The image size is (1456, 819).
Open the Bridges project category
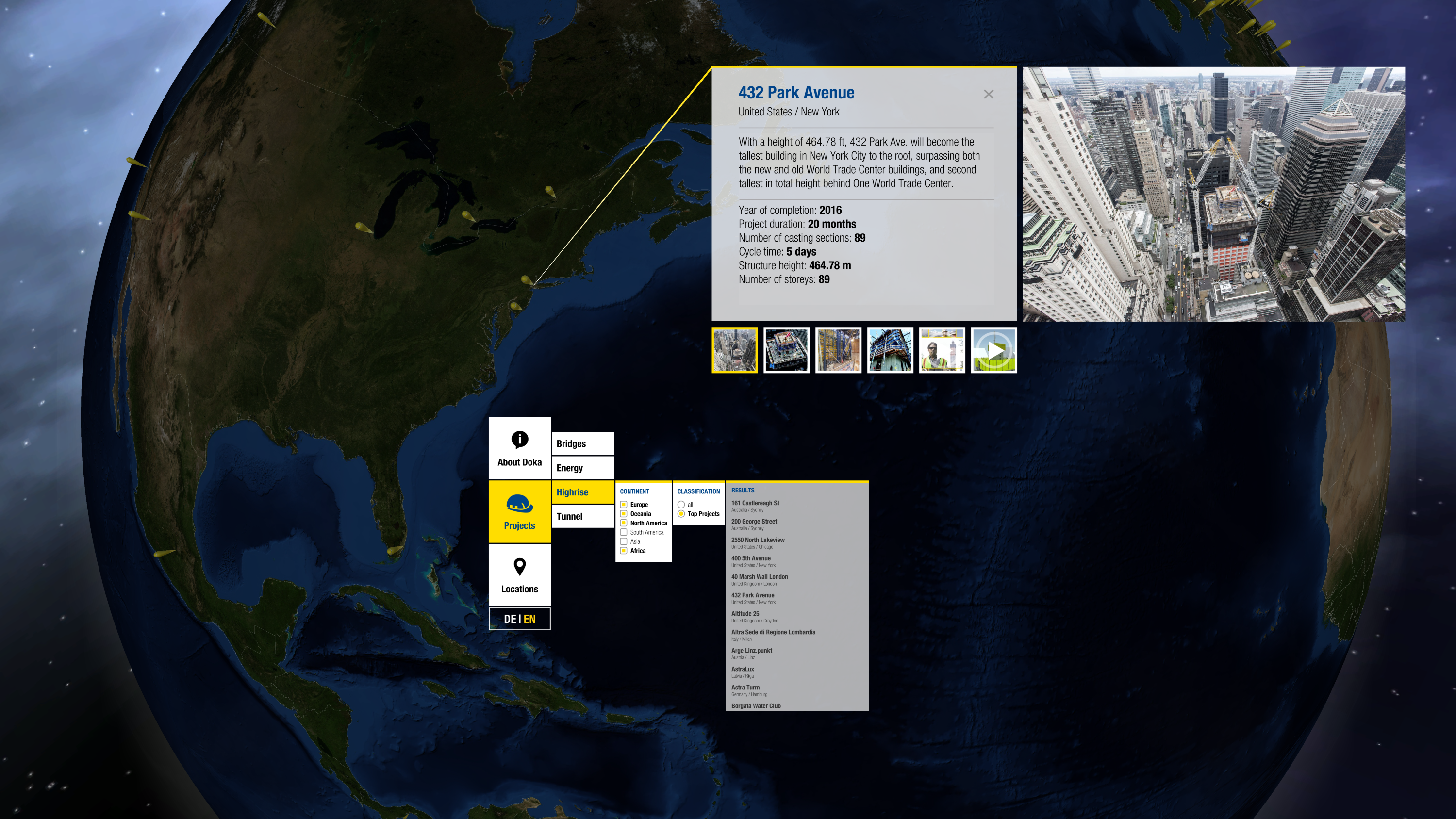pyautogui.click(x=583, y=443)
